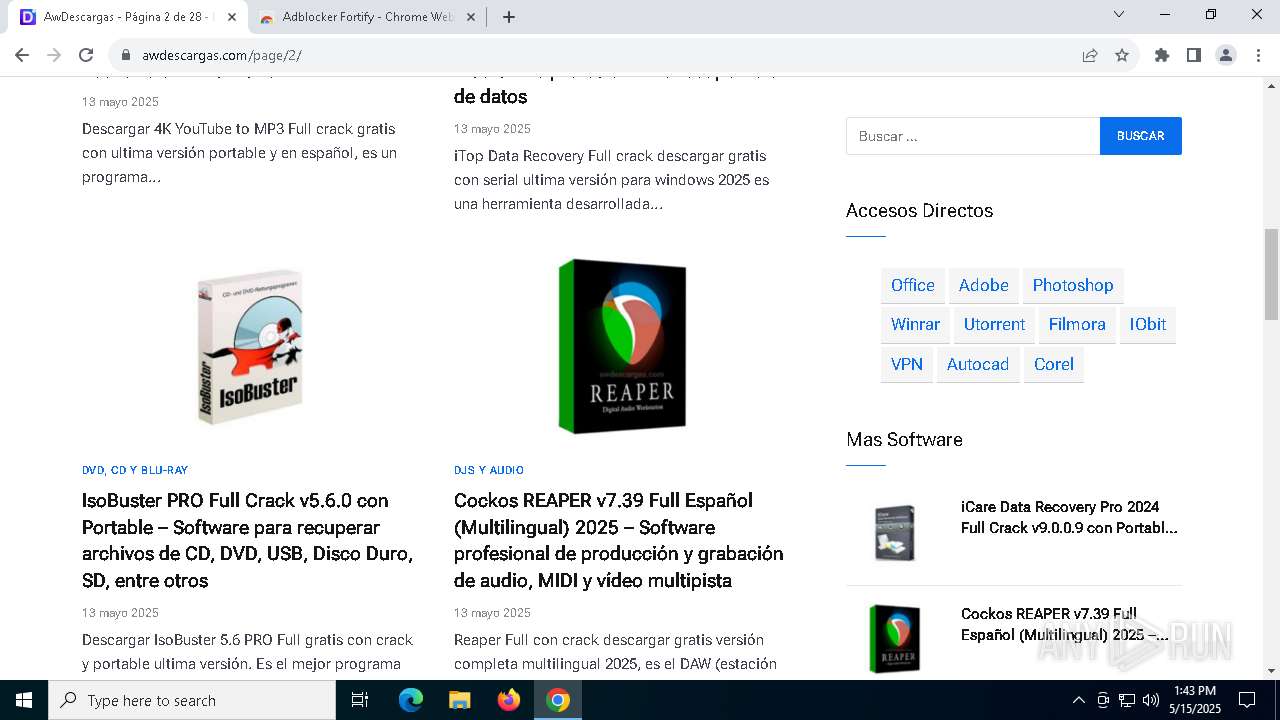Open Task View on the taskbar

coord(360,700)
